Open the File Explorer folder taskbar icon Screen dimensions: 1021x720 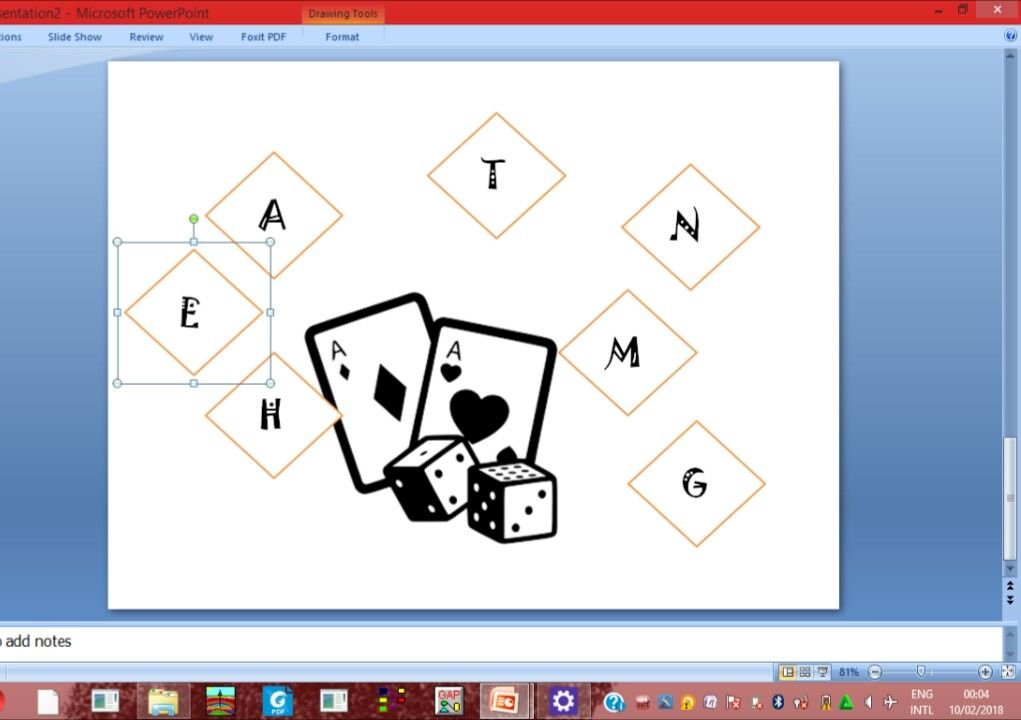coord(163,702)
